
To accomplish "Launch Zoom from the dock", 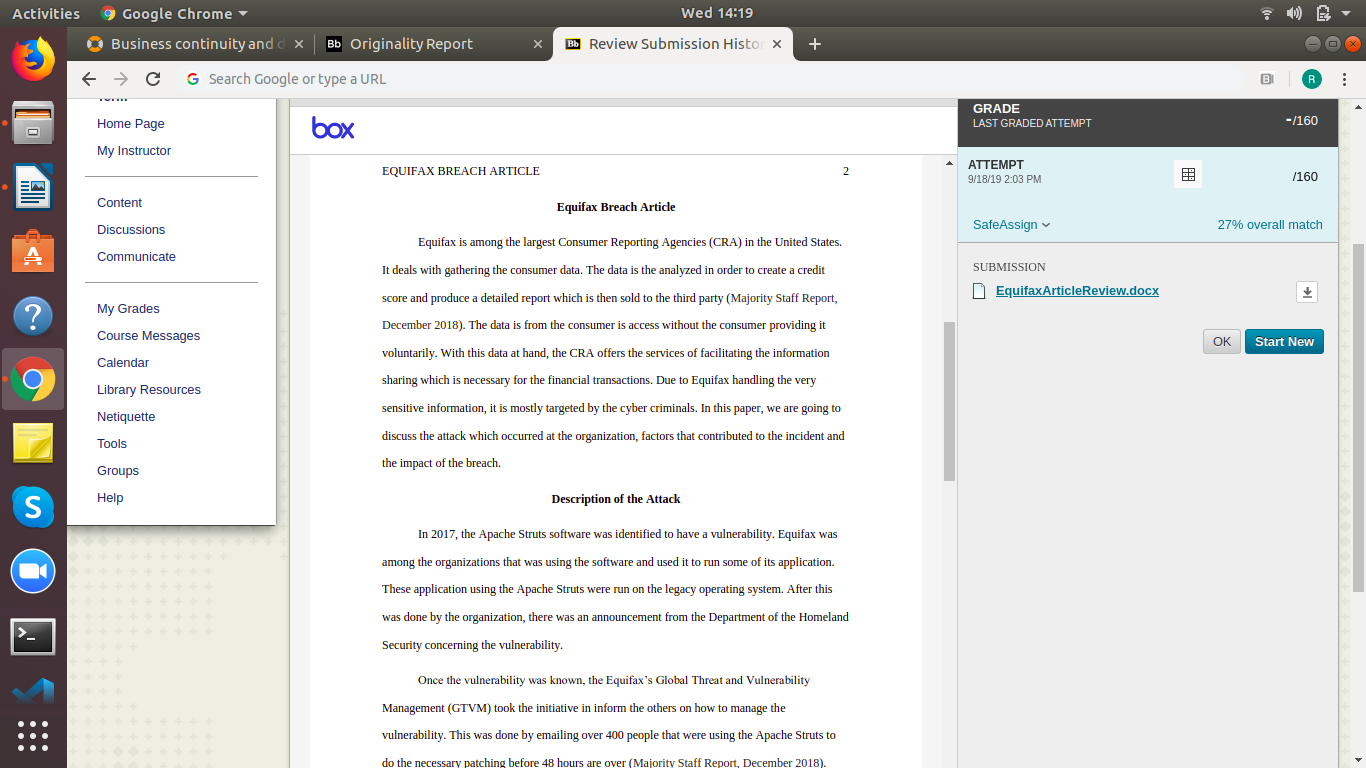I will (33, 572).
